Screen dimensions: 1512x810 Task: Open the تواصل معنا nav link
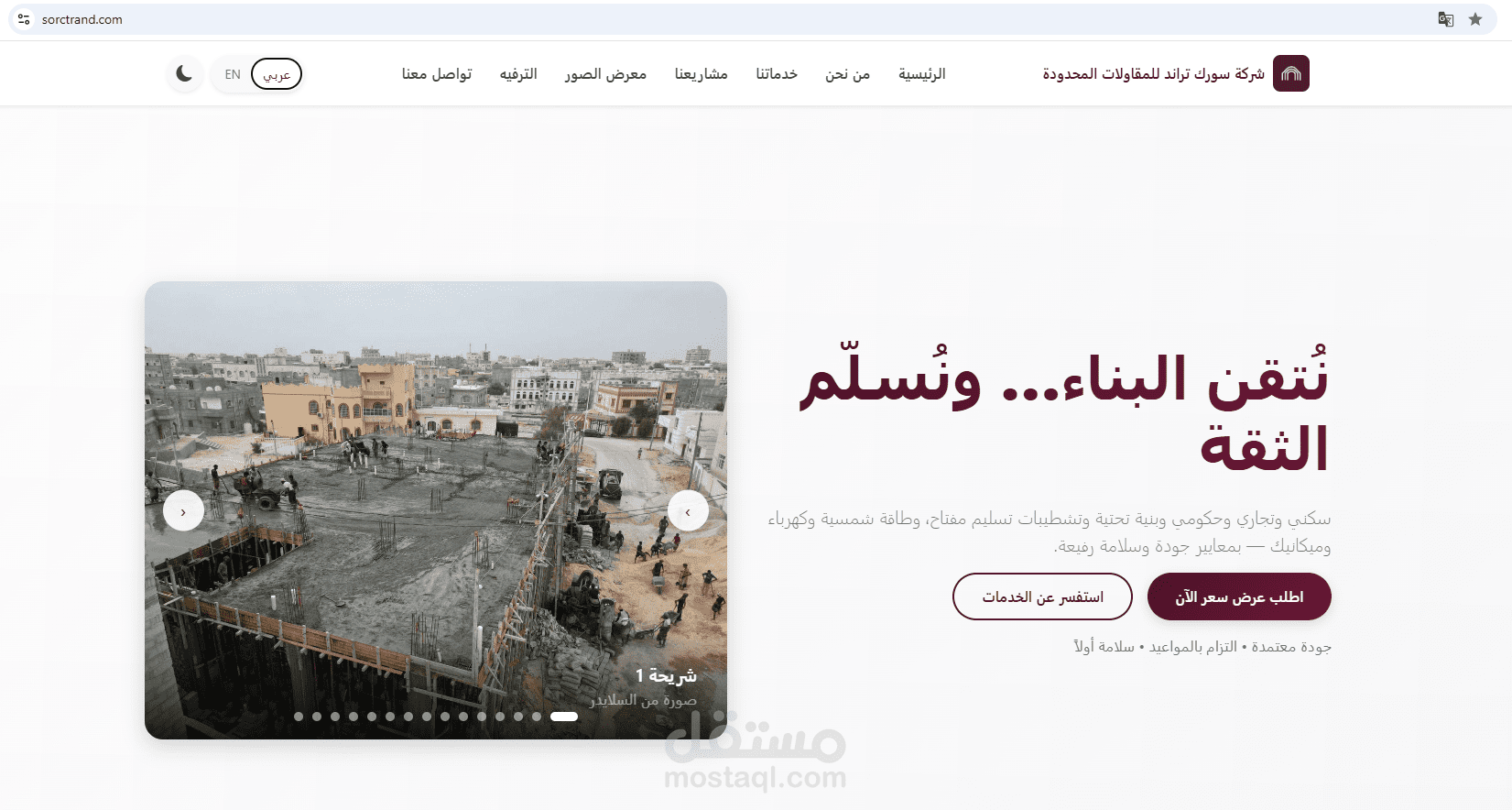click(x=437, y=73)
